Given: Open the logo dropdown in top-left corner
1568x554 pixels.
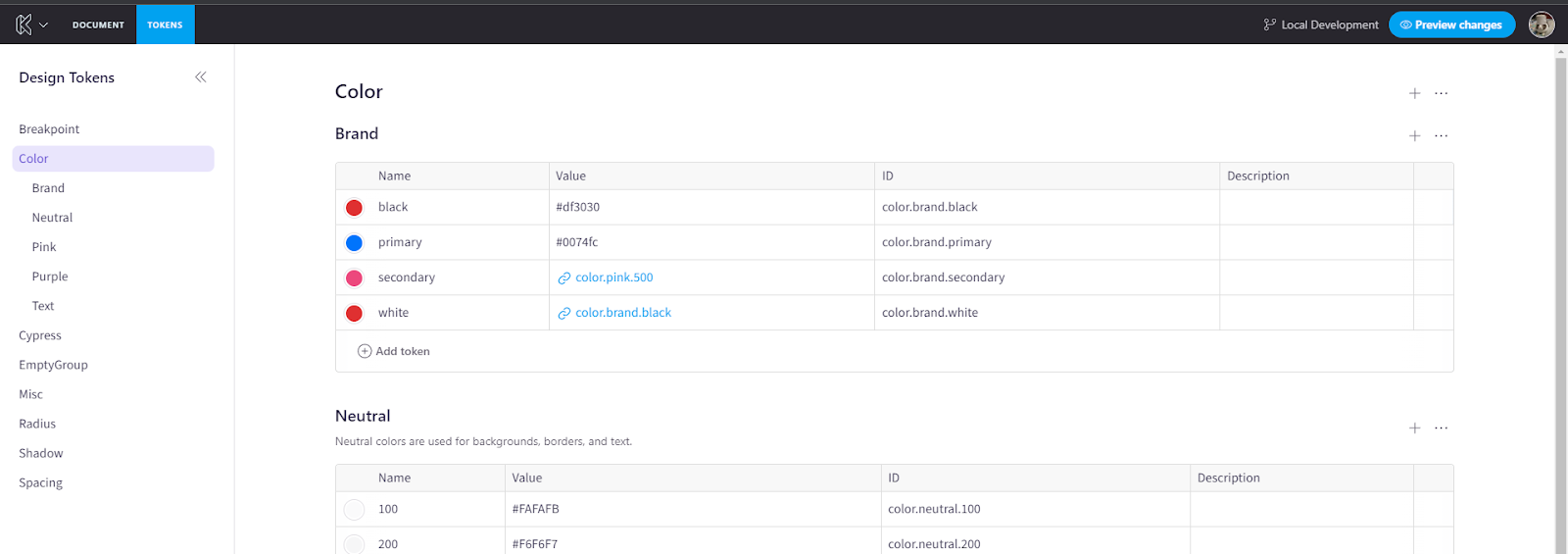Looking at the screenshot, I should (31, 25).
